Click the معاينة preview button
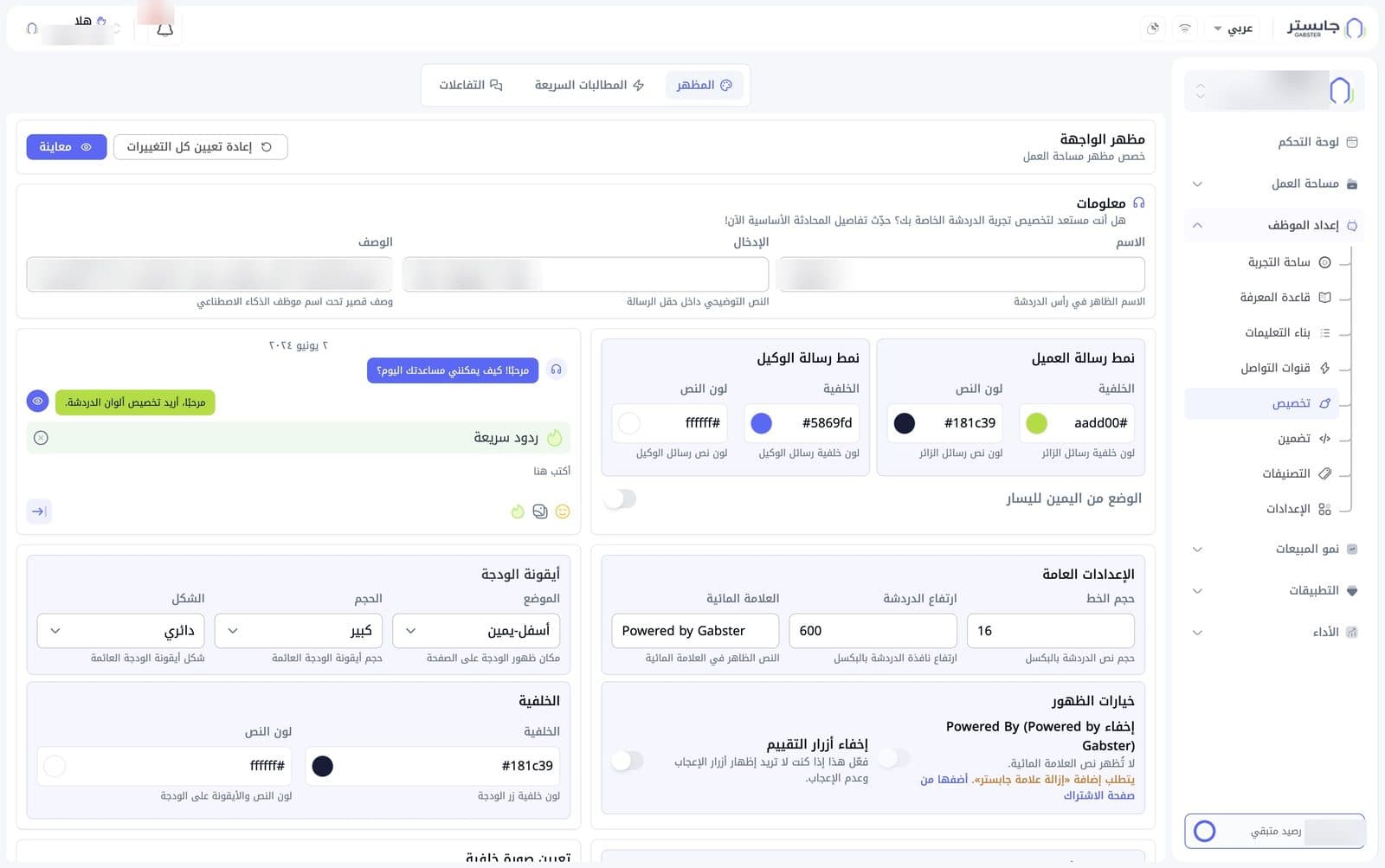 [x=66, y=147]
